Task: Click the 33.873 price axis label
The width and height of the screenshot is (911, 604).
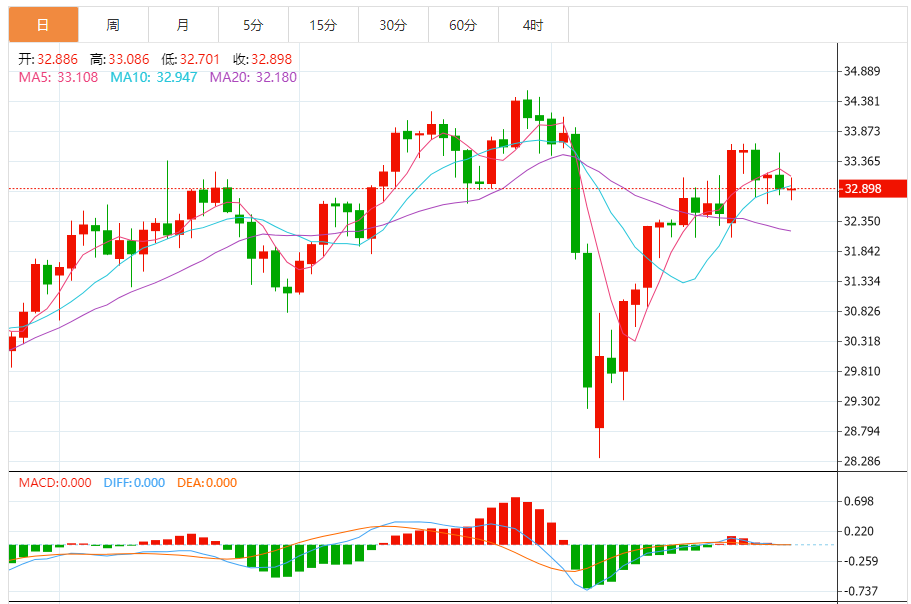Action: 862,131
